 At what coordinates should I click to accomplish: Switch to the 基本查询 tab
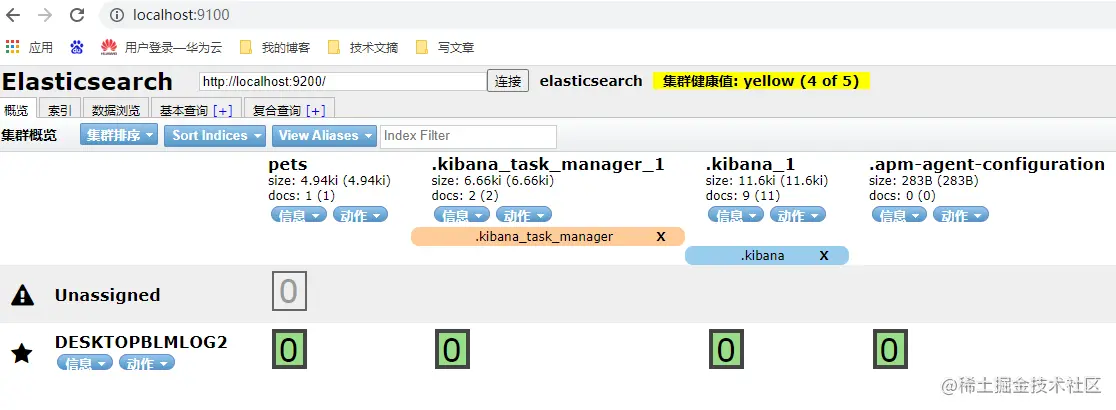[184, 110]
